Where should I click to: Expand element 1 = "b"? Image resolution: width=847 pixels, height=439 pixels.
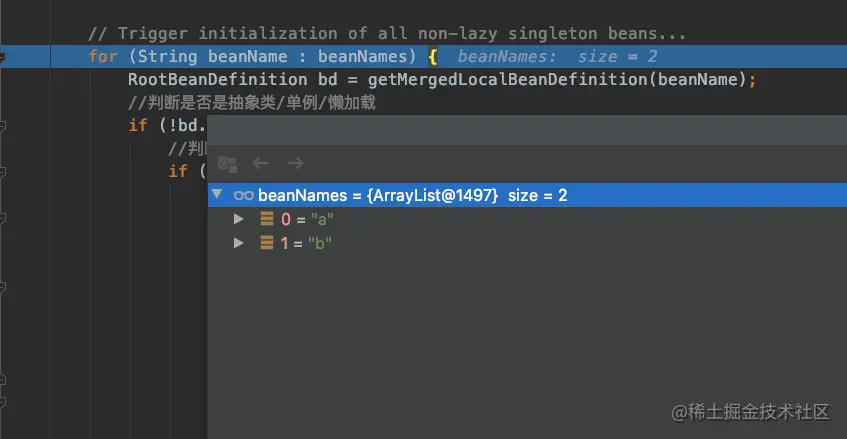[238, 243]
